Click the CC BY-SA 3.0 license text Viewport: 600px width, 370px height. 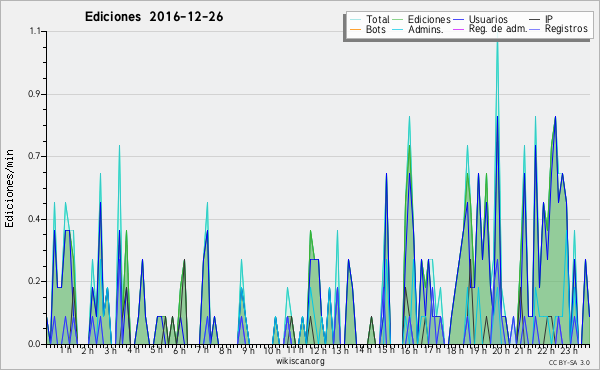569,362
